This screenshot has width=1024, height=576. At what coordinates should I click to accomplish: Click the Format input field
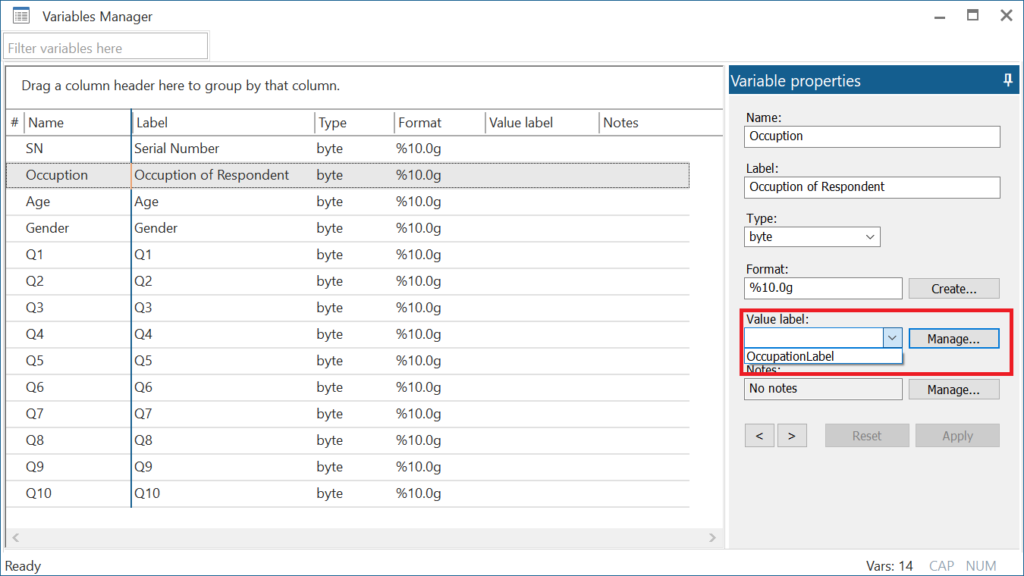823,288
